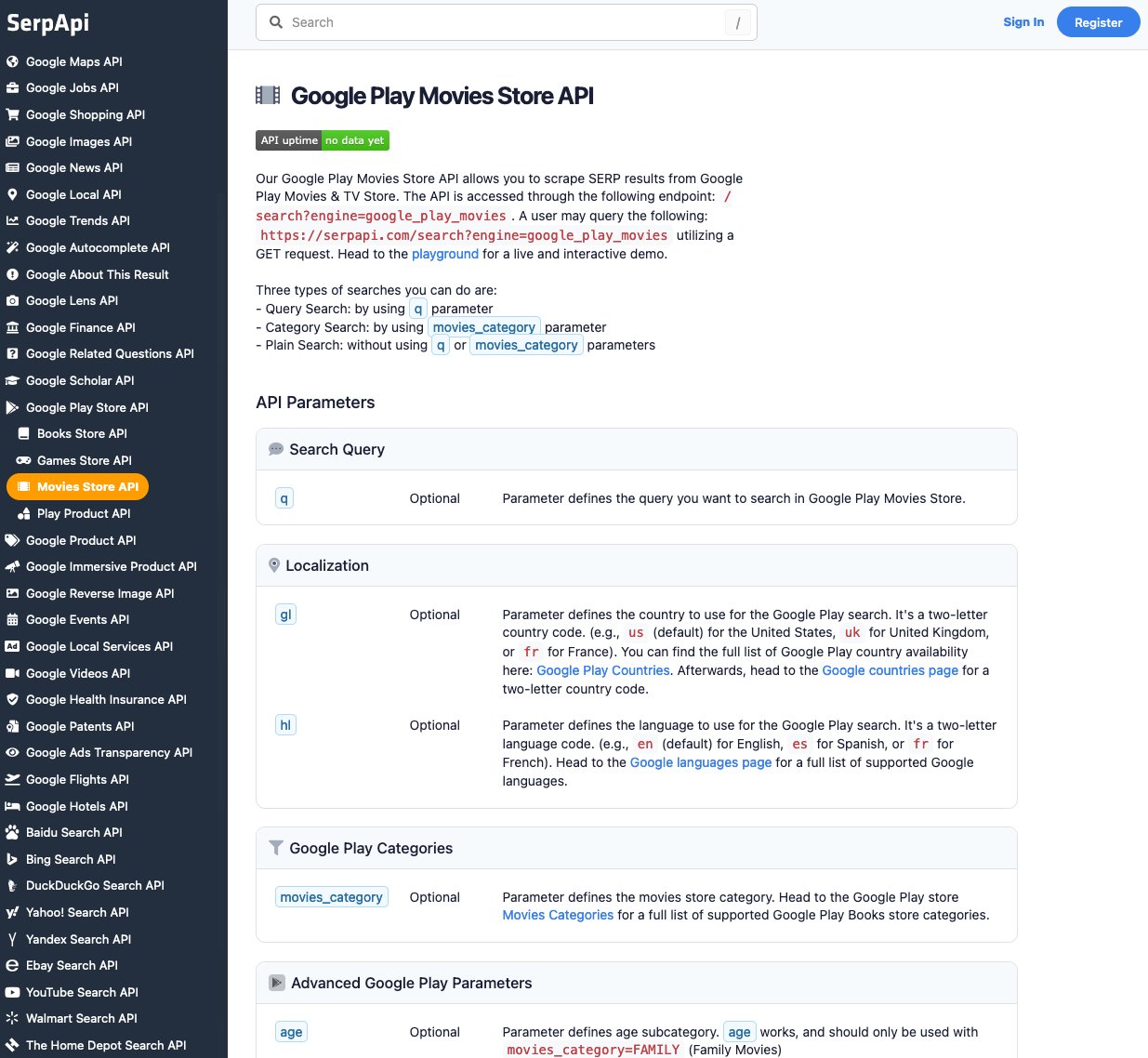
Task: Click the Search Query section header
Action: [637, 449]
